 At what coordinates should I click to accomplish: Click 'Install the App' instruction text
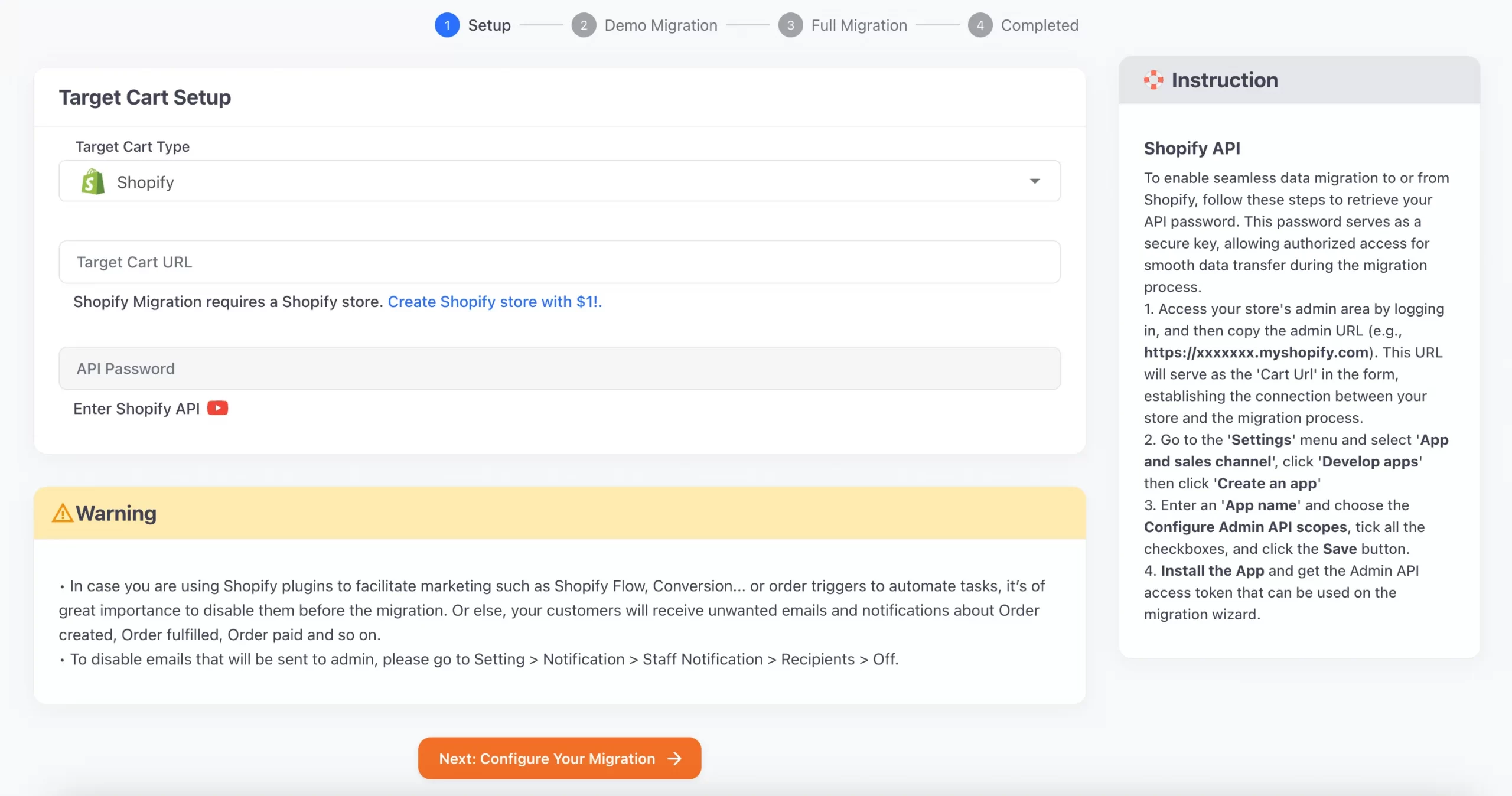pyautogui.click(x=1212, y=570)
